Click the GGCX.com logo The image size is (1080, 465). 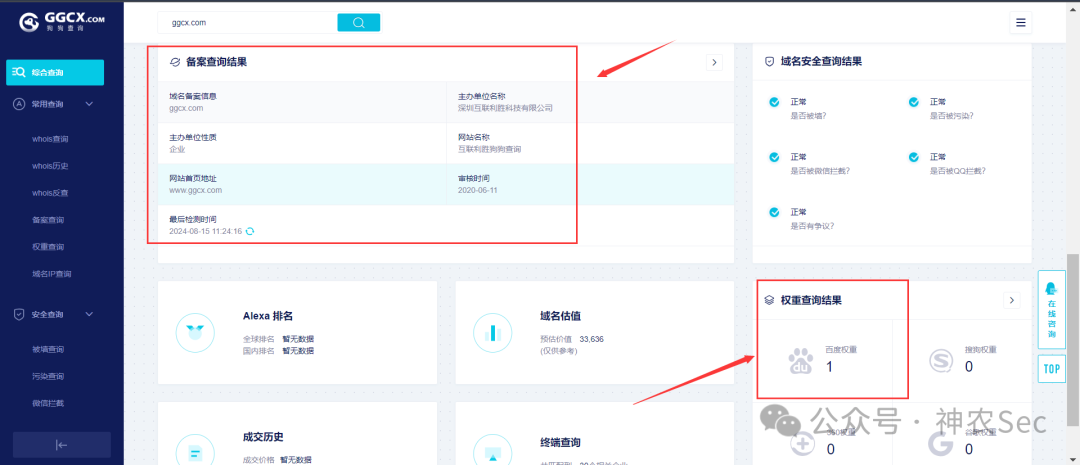point(62,23)
